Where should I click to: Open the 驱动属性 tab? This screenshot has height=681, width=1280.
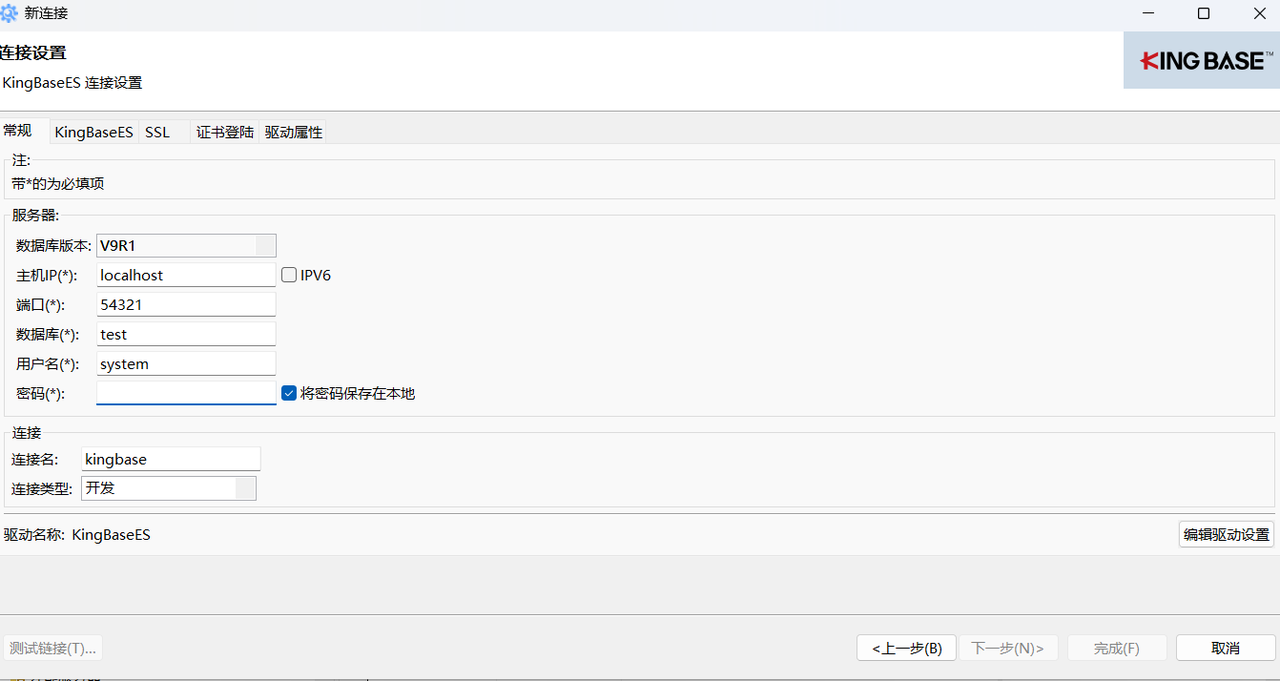tap(293, 132)
